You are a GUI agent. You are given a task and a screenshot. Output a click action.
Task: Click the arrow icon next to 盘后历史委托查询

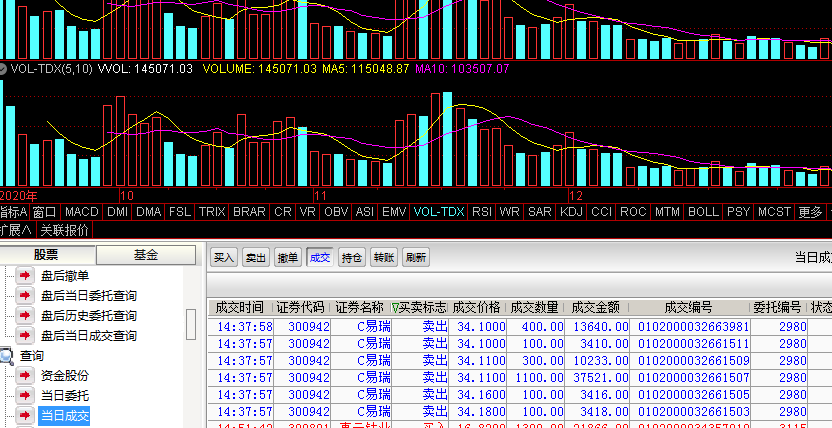[x=24, y=316]
